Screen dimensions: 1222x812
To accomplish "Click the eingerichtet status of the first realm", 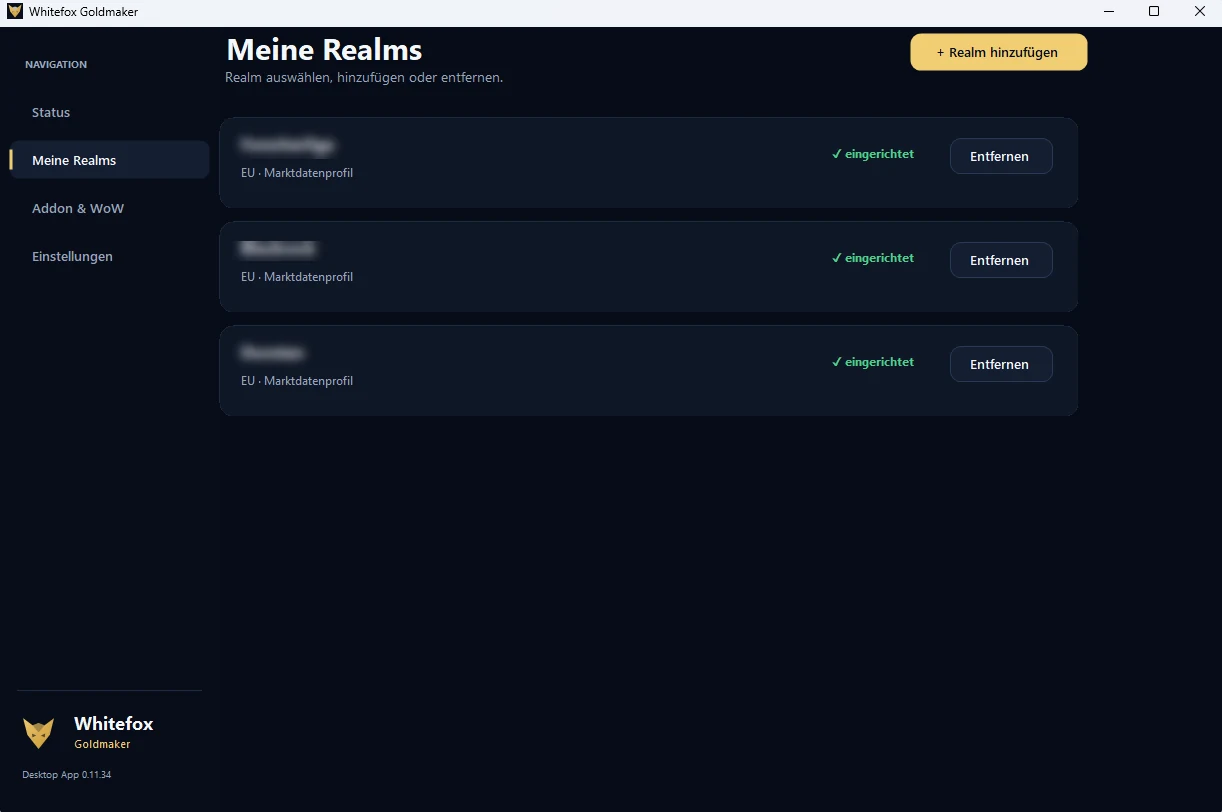I will pos(873,154).
